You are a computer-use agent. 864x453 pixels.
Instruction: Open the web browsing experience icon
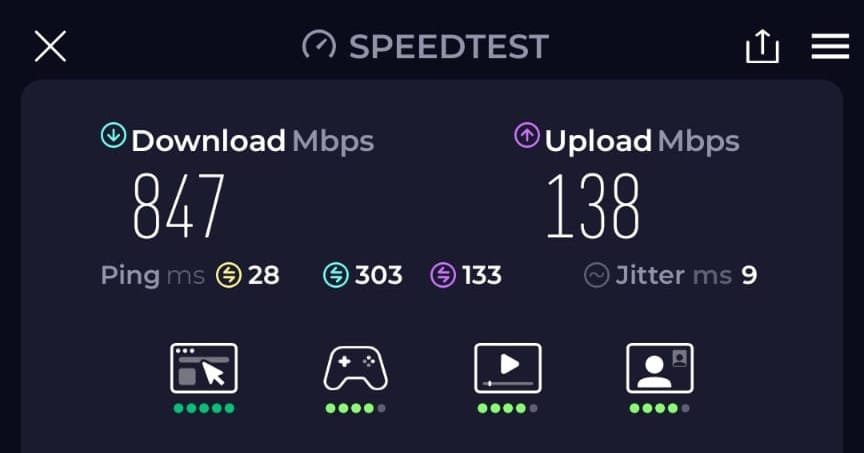tap(204, 368)
